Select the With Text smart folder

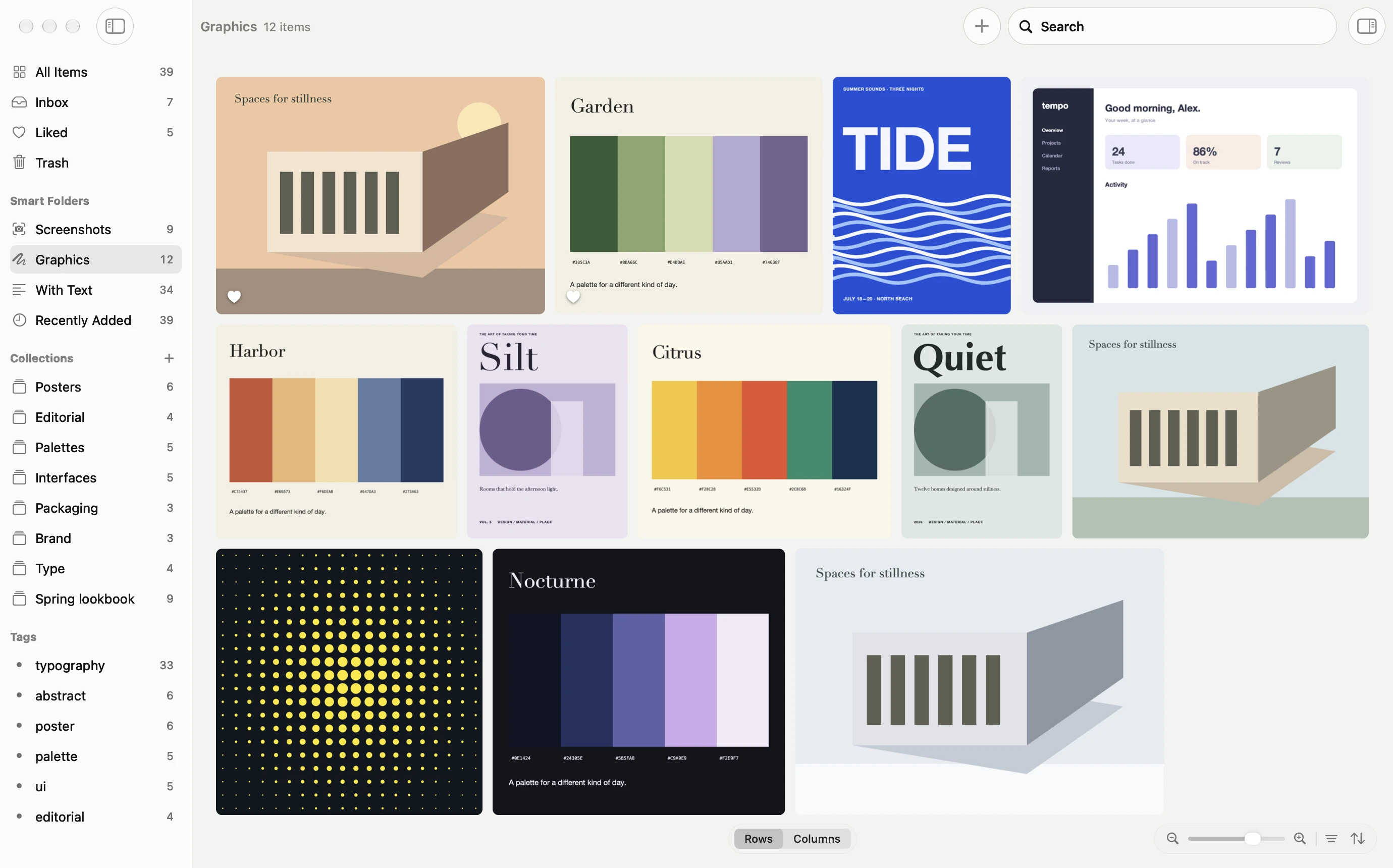coord(96,290)
